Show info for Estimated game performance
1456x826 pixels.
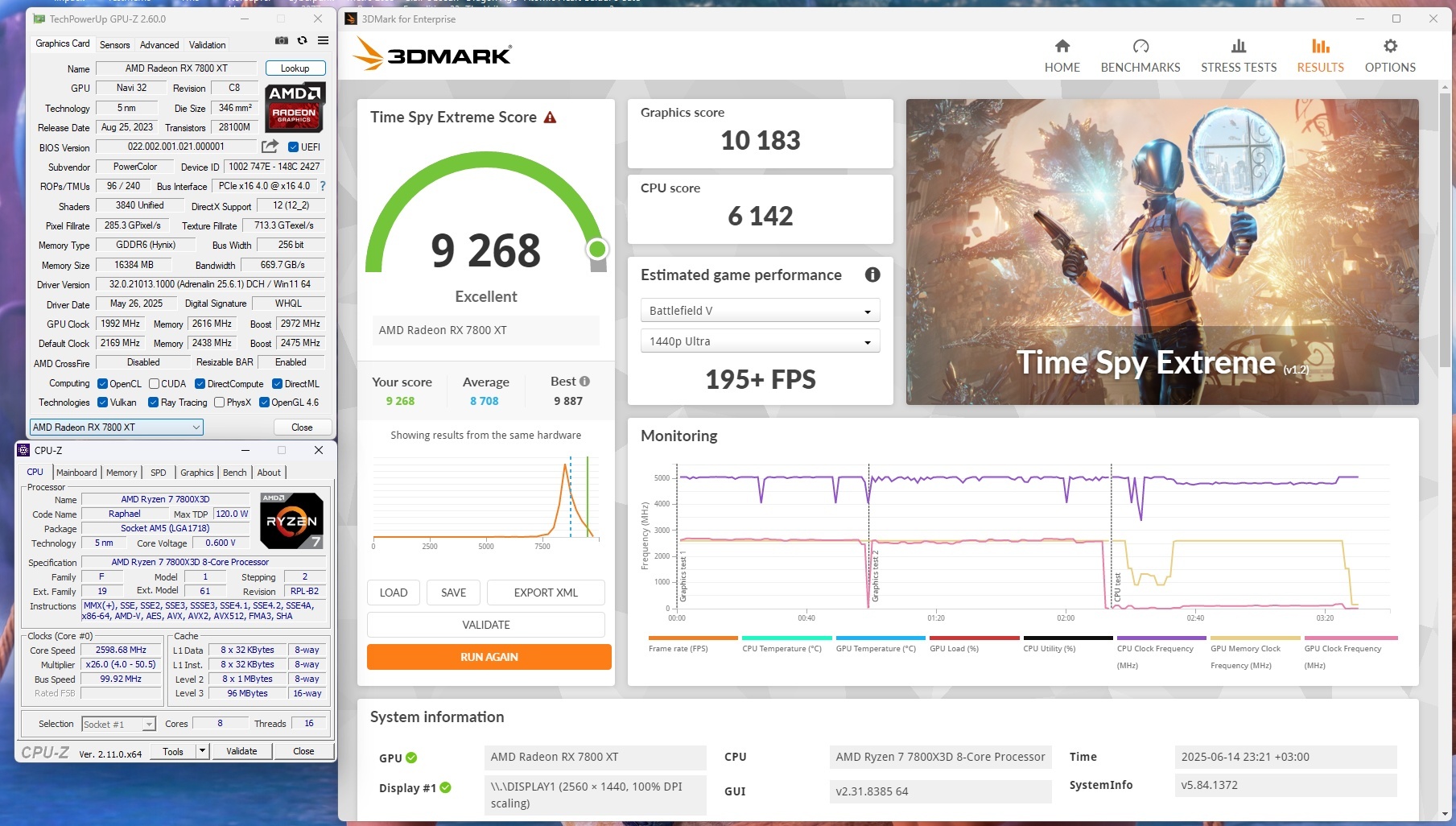872,275
